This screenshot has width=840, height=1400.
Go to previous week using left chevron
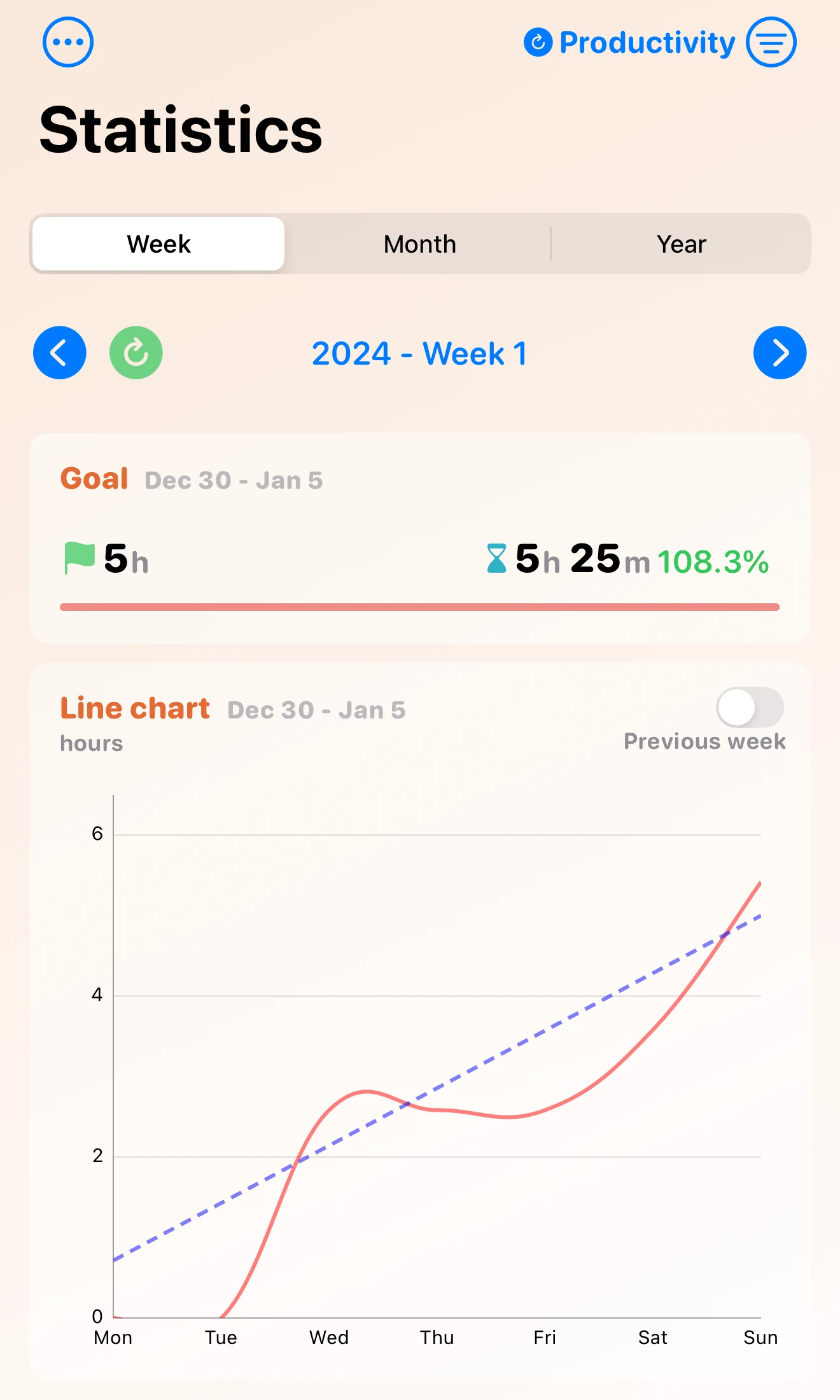pyautogui.click(x=59, y=353)
